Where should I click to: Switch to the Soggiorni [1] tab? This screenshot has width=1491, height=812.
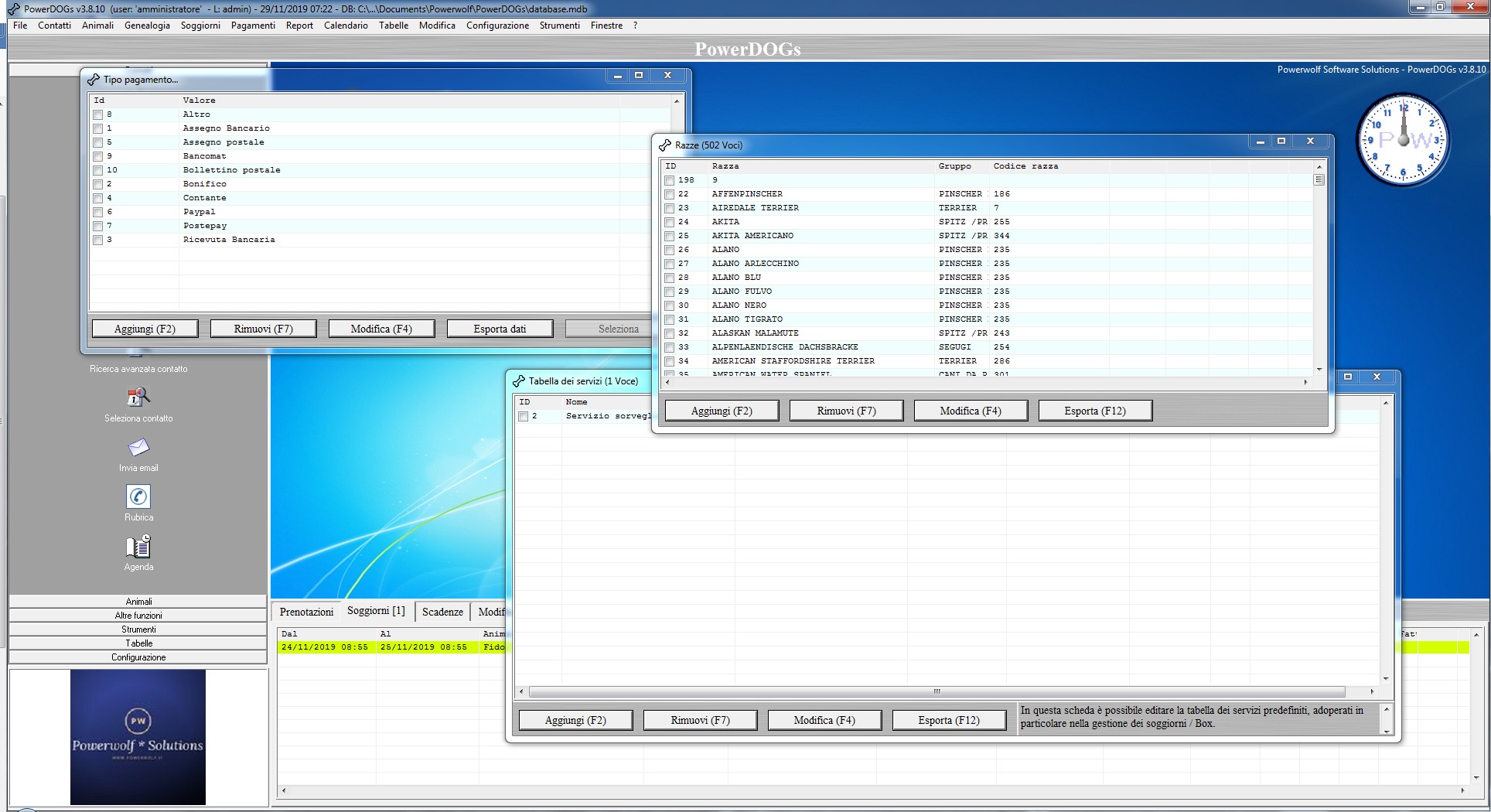pos(376,611)
